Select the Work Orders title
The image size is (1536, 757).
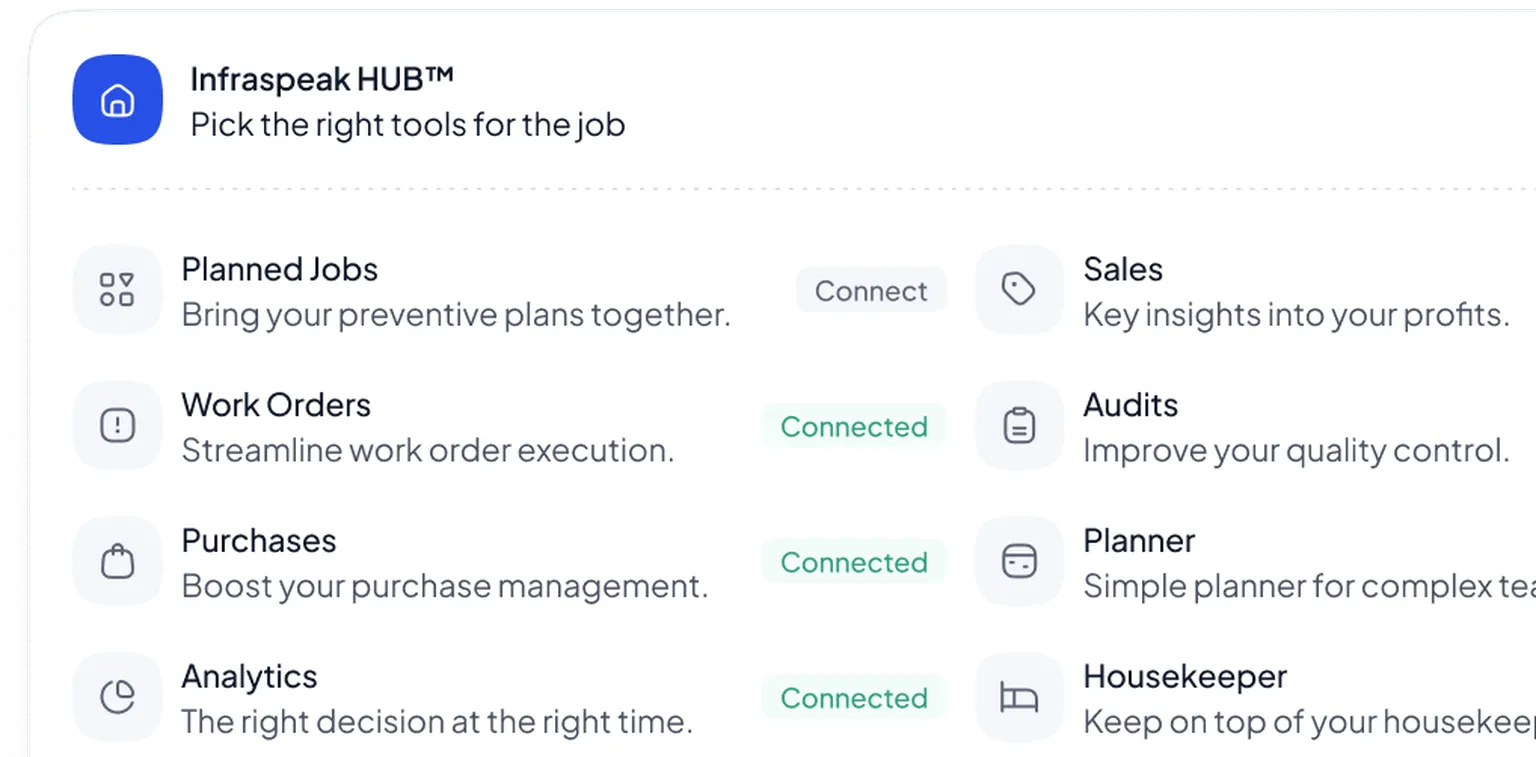275,405
